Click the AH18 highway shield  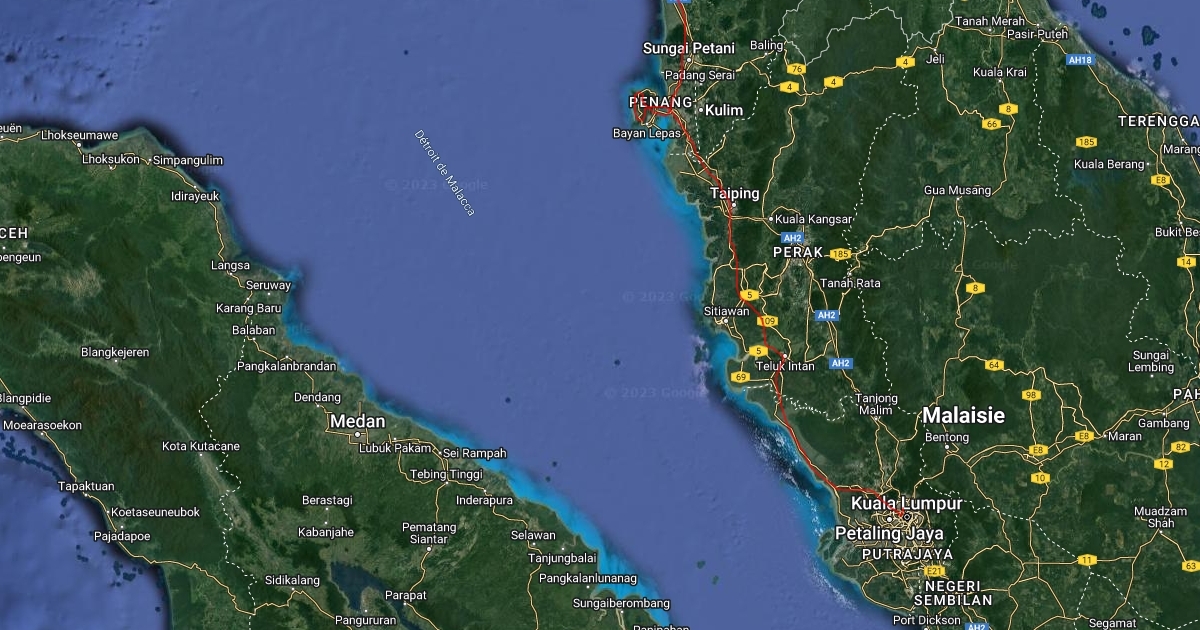click(x=1079, y=60)
